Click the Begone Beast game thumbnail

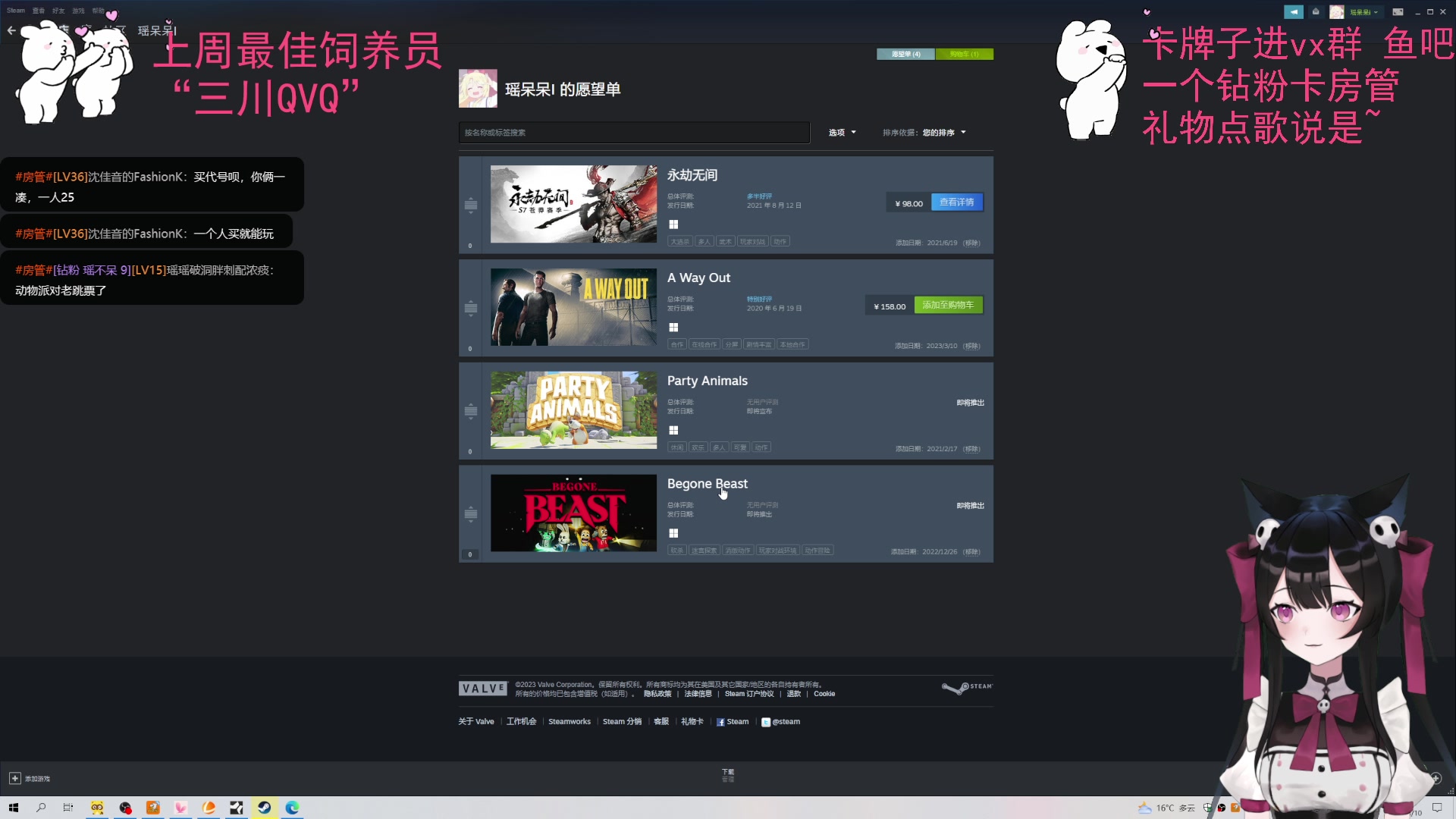[x=573, y=512]
